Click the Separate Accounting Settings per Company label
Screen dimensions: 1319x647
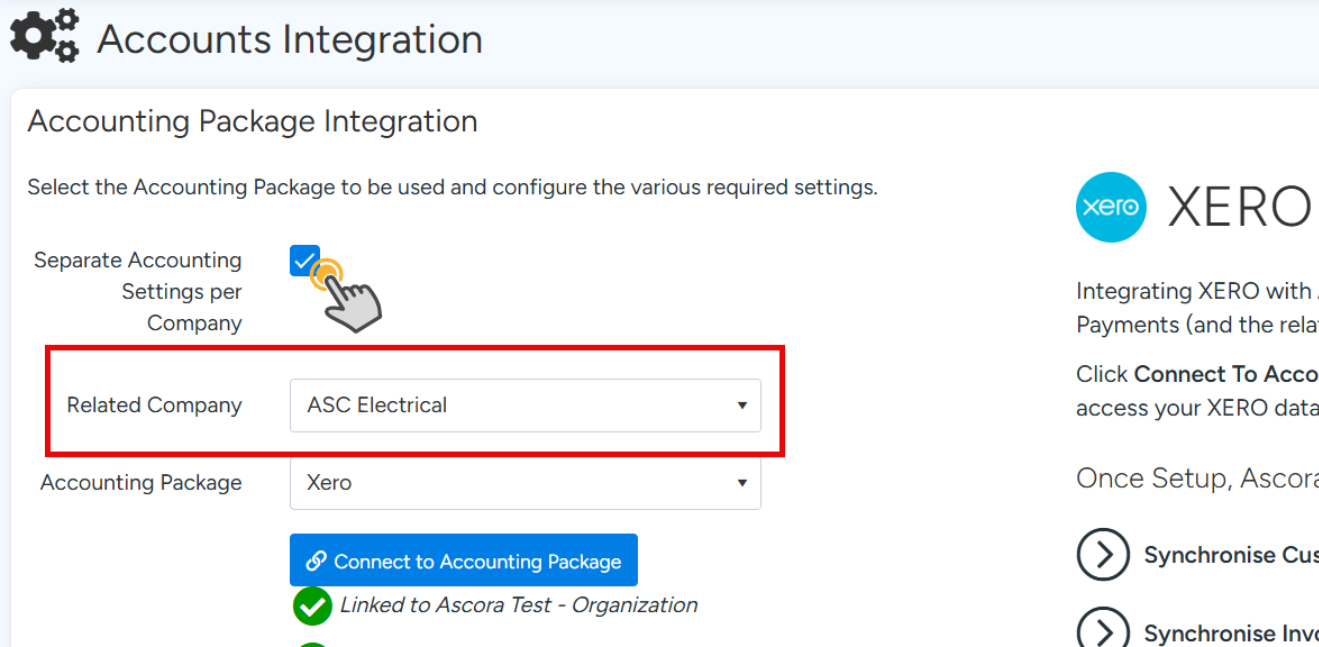click(138, 291)
